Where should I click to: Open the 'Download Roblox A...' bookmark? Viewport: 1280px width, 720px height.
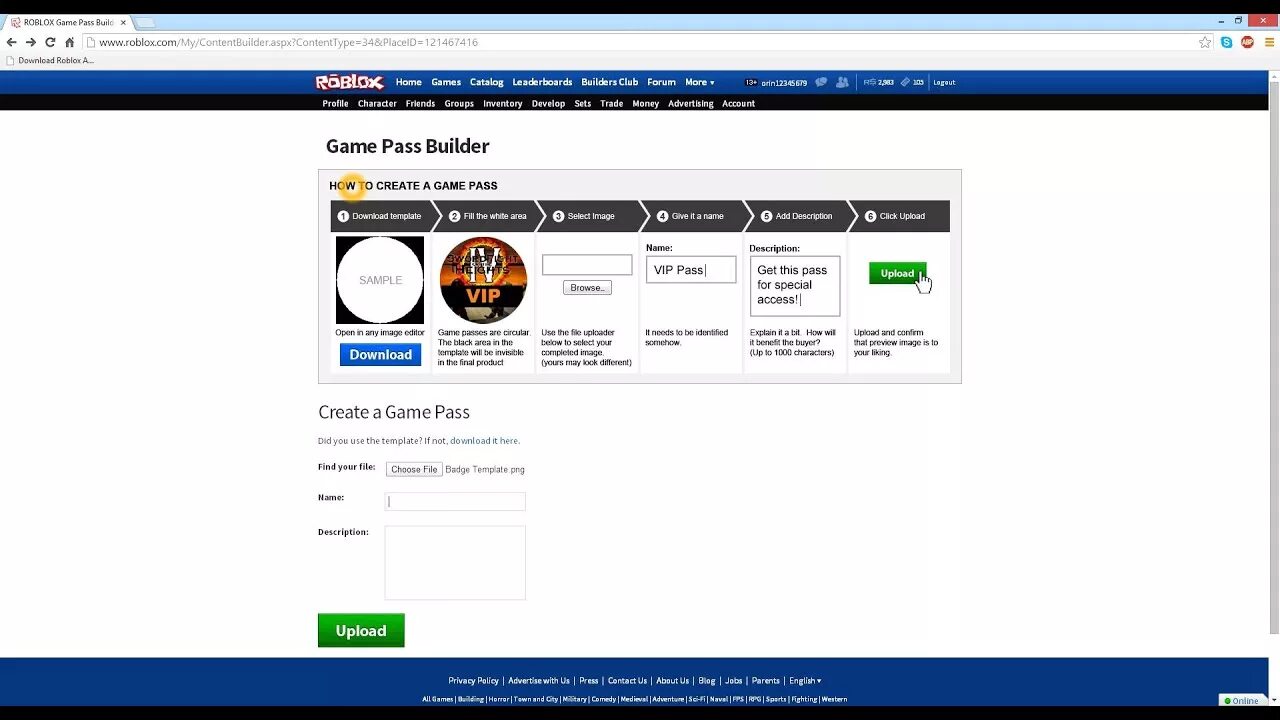(x=50, y=60)
